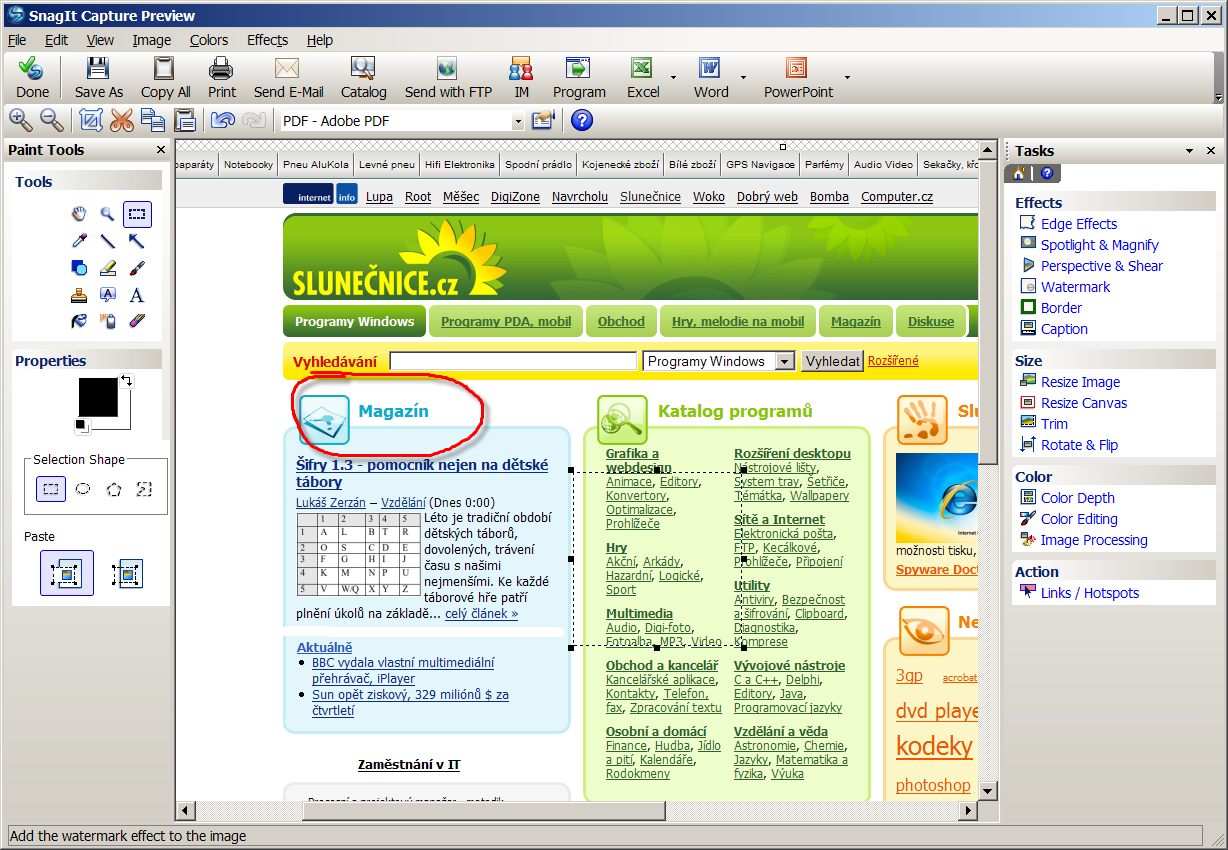Viewport: 1228px width, 850px height.
Task: Select the Eyedropper tool
Action: pyautogui.click(x=79, y=241)
